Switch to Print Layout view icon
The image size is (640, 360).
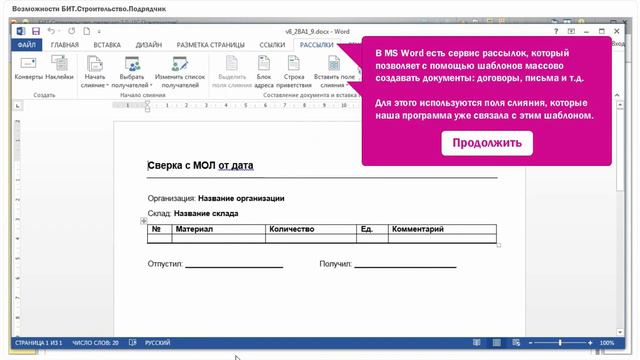(496, 343)
